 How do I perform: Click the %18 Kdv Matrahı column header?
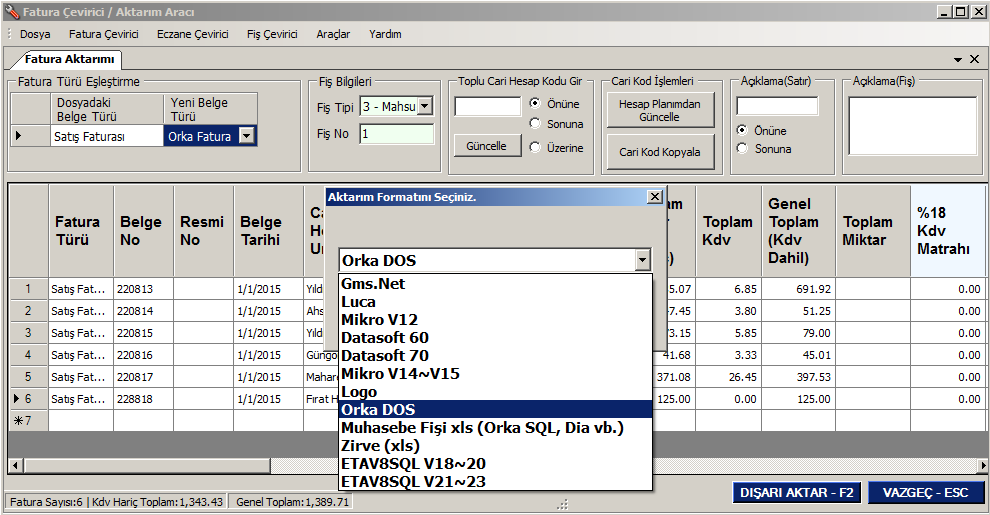[948, 231]
